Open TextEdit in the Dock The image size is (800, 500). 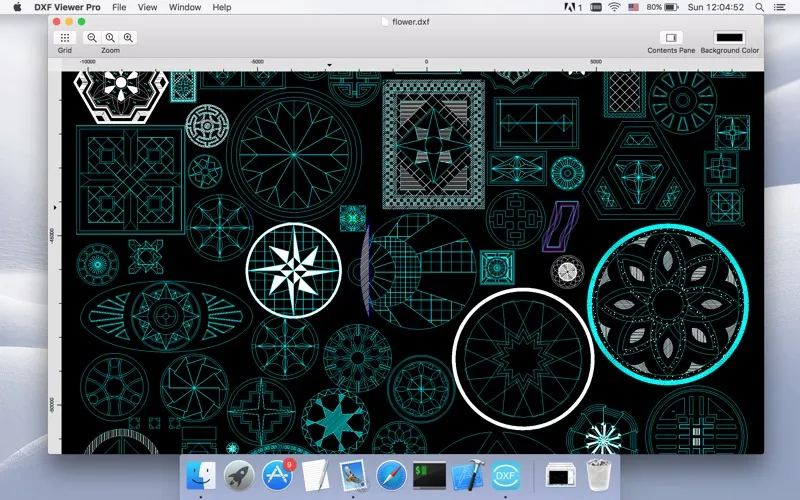click(315, 475)
